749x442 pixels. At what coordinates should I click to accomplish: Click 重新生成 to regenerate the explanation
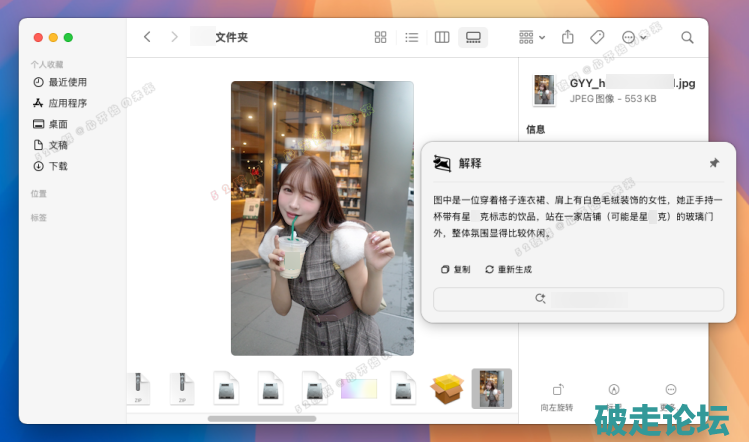508,269
